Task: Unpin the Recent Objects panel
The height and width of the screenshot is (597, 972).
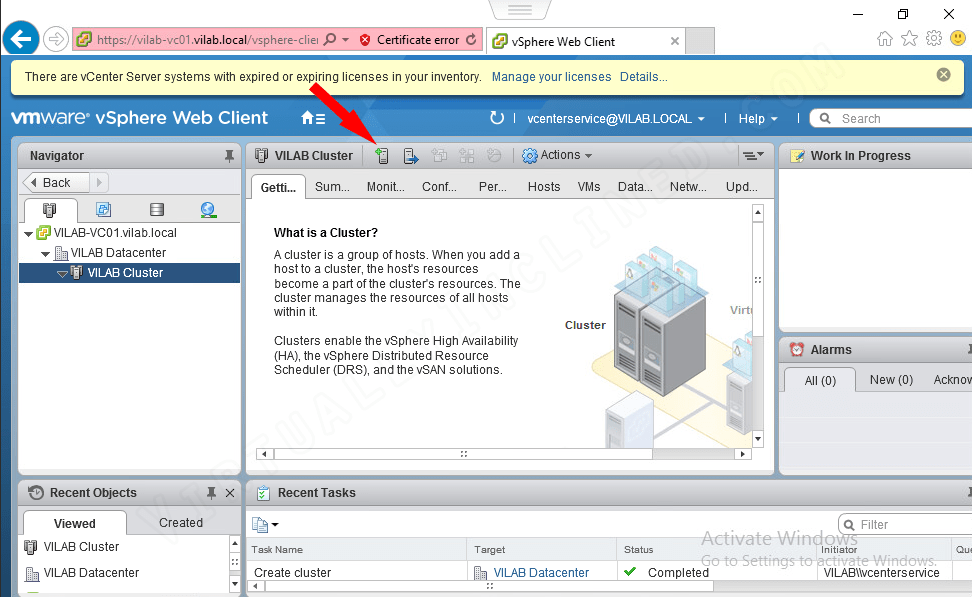Action: pos(211,492)
